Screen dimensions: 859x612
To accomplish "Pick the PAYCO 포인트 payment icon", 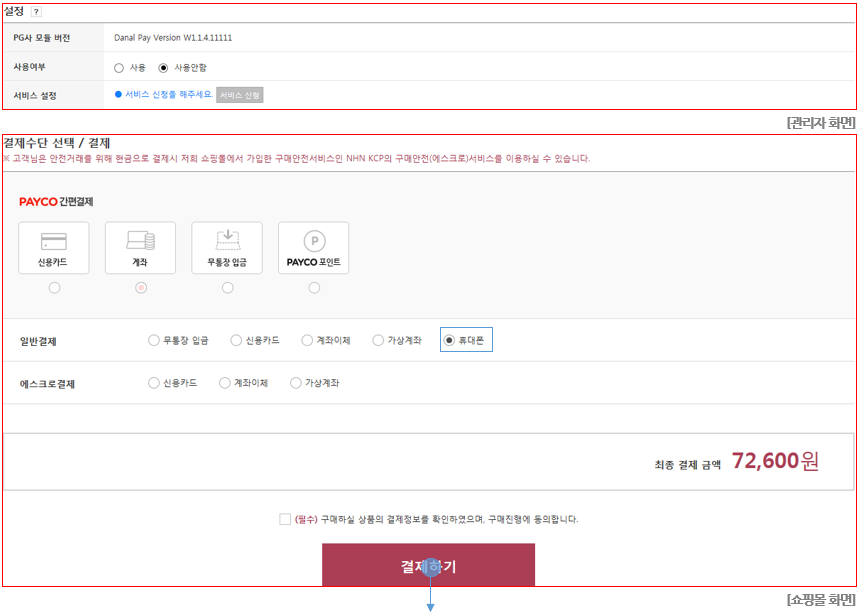I will click(313, 248).
